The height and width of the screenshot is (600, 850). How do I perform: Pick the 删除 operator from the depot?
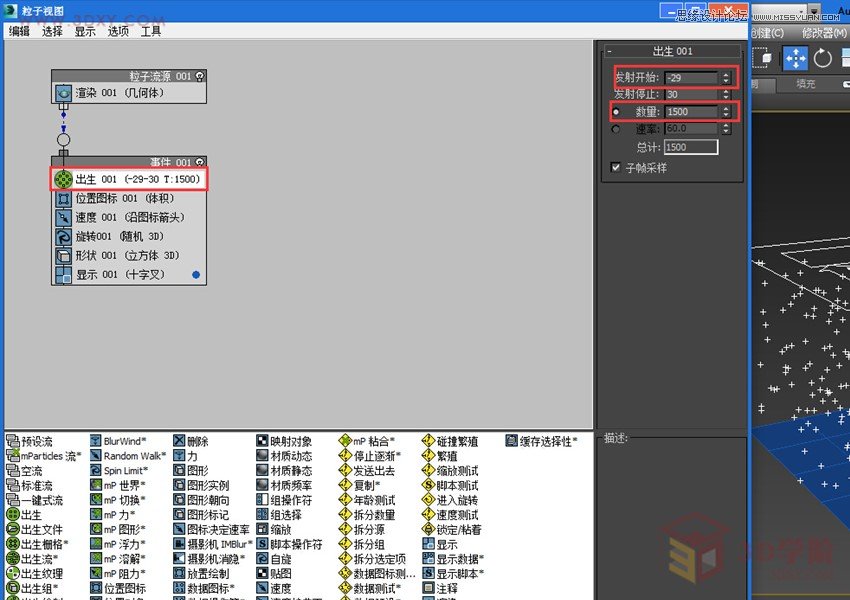coord(178,441)
